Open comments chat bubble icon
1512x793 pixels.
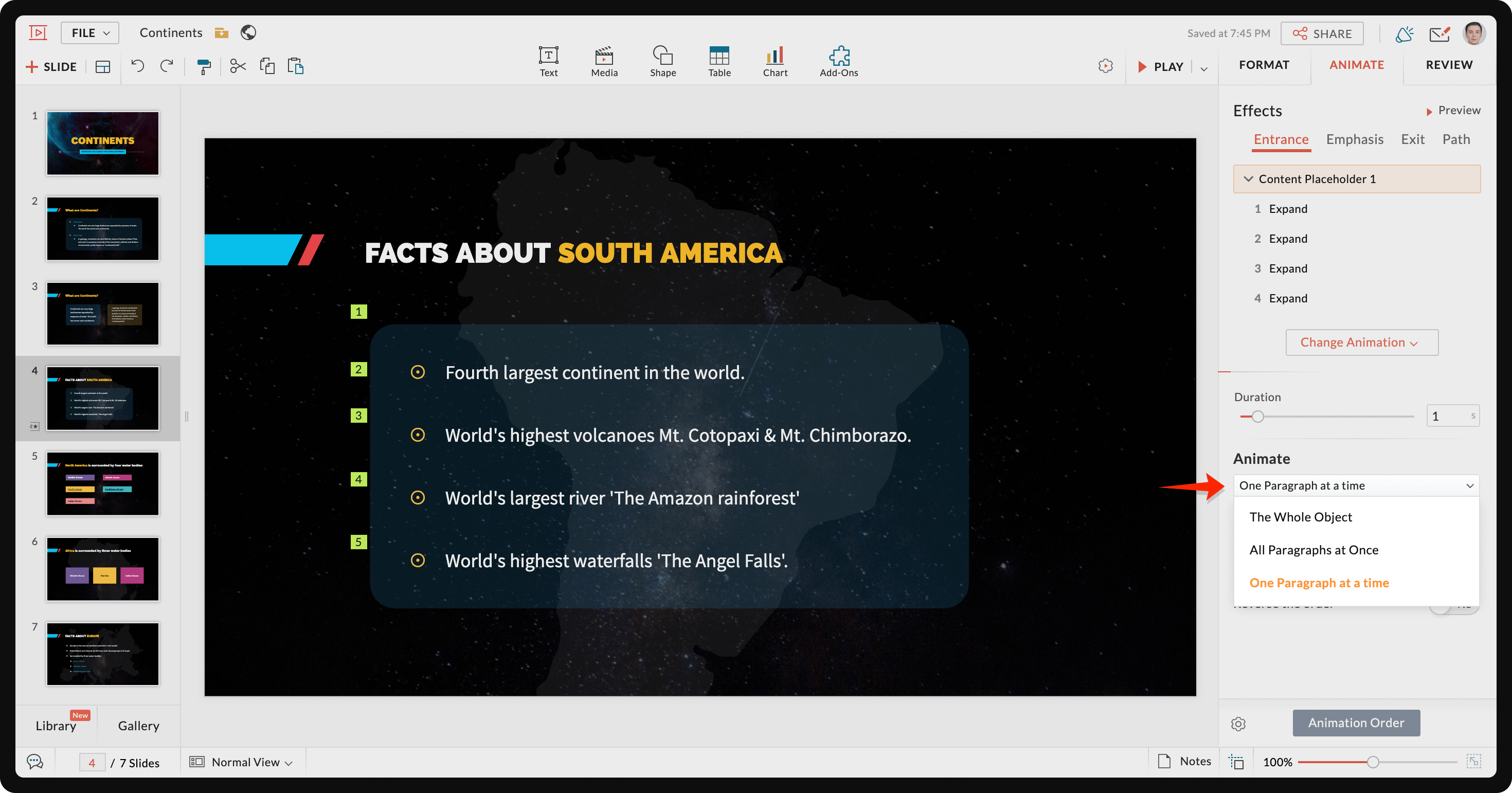[34, 762]
